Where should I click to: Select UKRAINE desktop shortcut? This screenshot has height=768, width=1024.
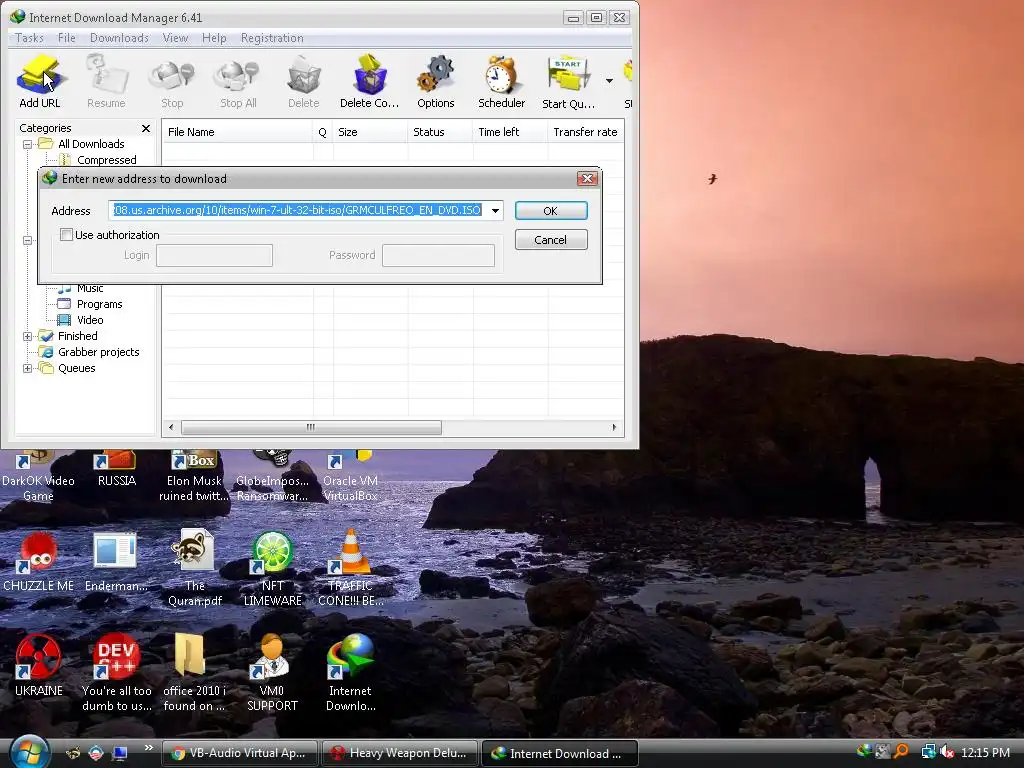(x=39, y=666)
